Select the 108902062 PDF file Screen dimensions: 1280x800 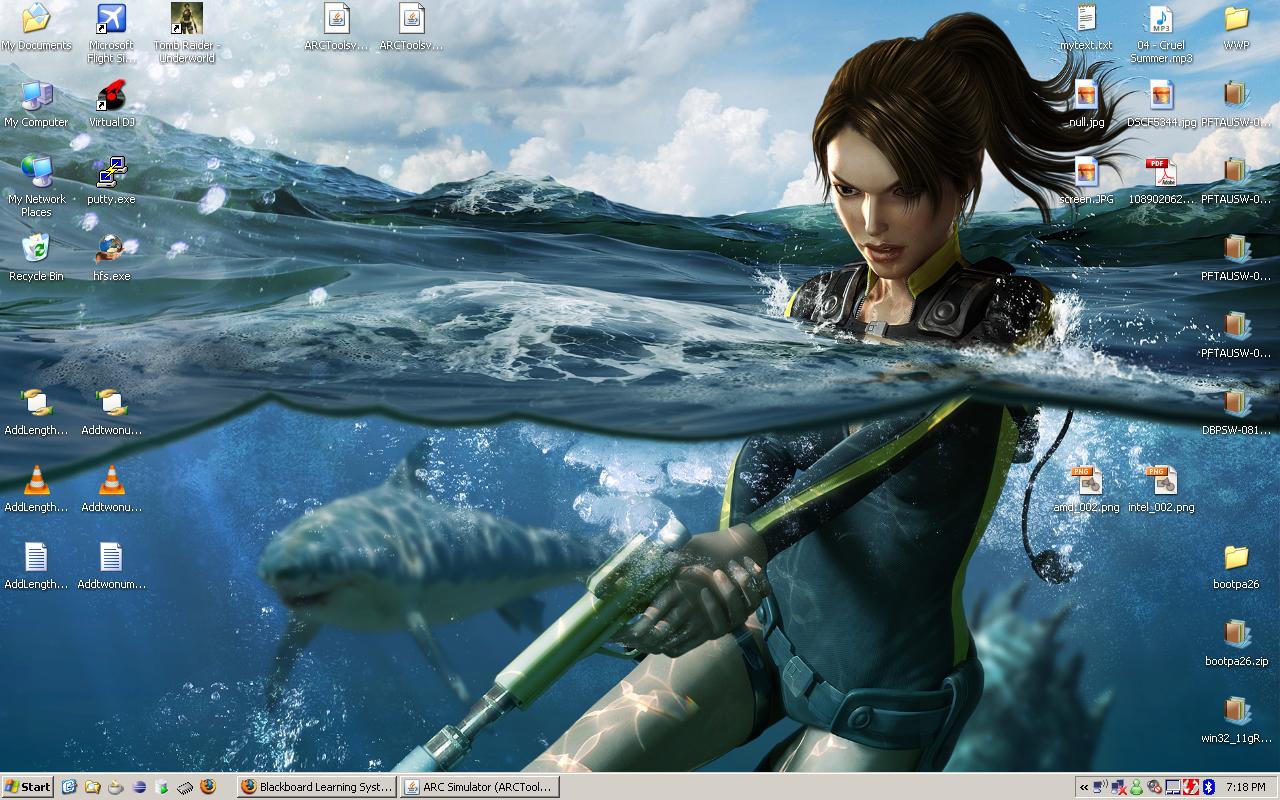(1161, 181)
